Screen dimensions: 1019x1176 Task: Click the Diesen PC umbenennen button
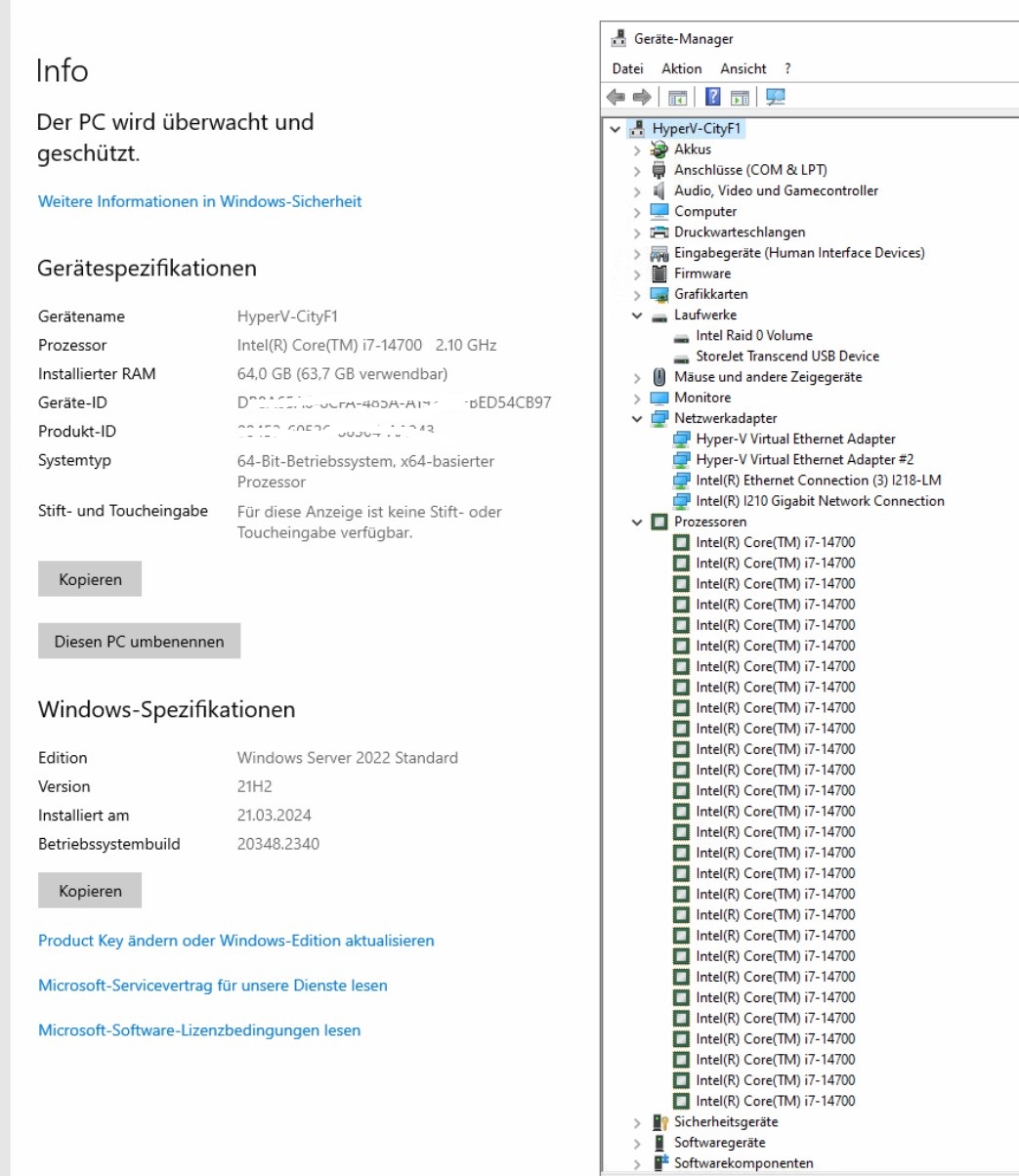[139, 642]
